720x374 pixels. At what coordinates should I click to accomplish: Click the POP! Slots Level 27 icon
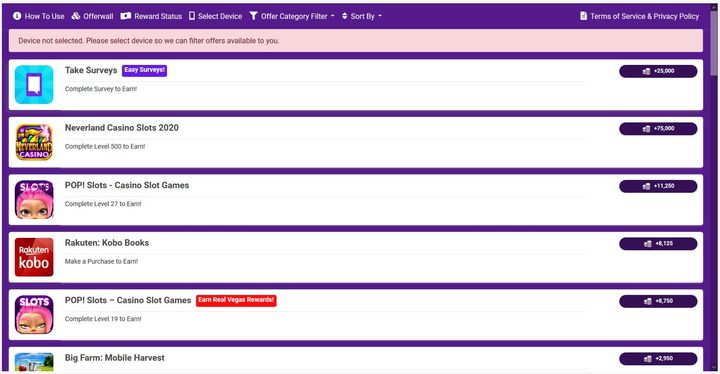coord(34,199)
